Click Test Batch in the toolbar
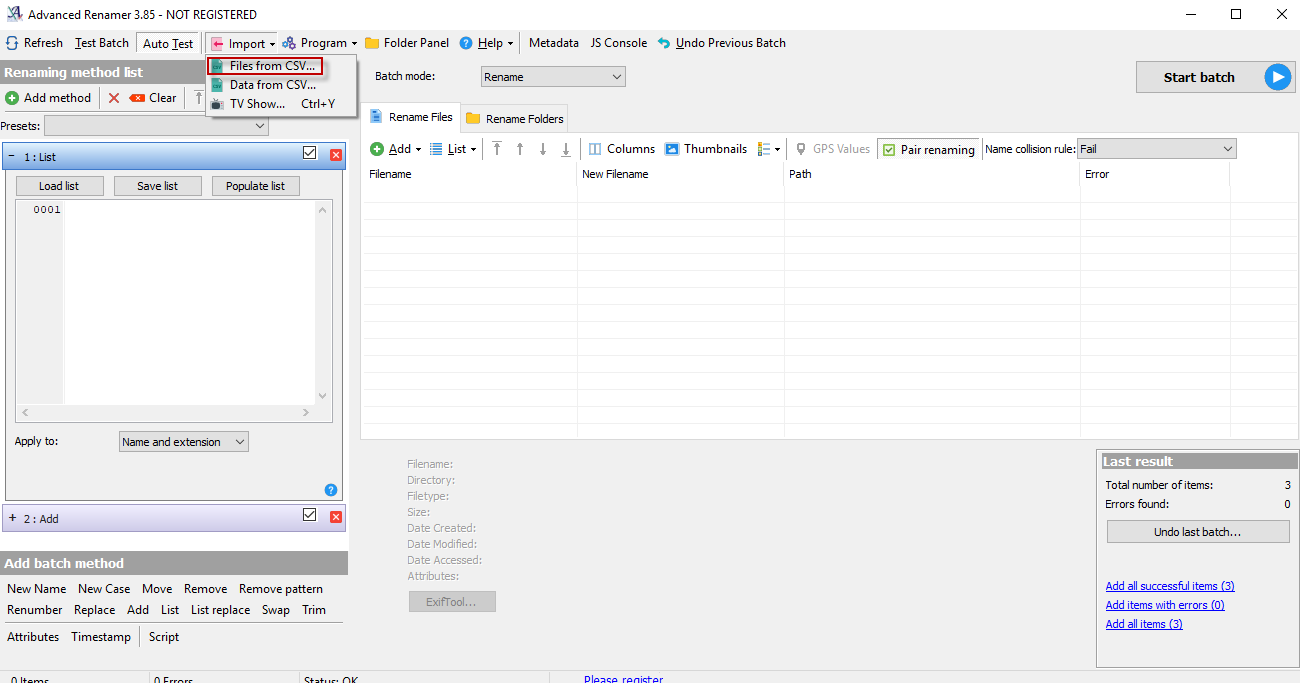Image resolution: width=1300 pixels, height=683 pixels. [x=102, y=43]
